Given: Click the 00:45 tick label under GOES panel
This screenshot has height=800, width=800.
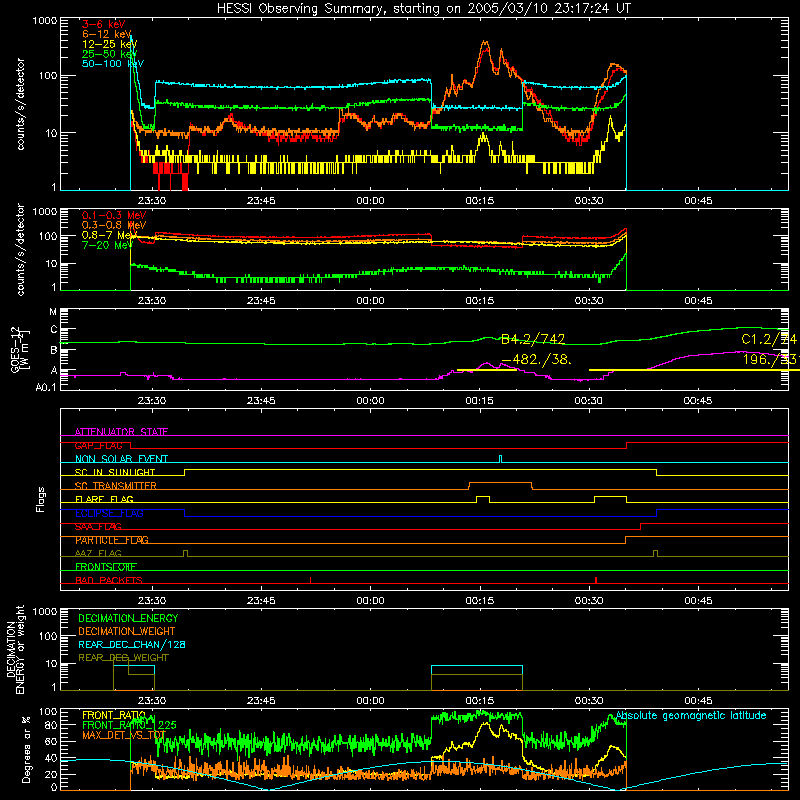Looking at the screenshot, I should [x=698, y=401].
